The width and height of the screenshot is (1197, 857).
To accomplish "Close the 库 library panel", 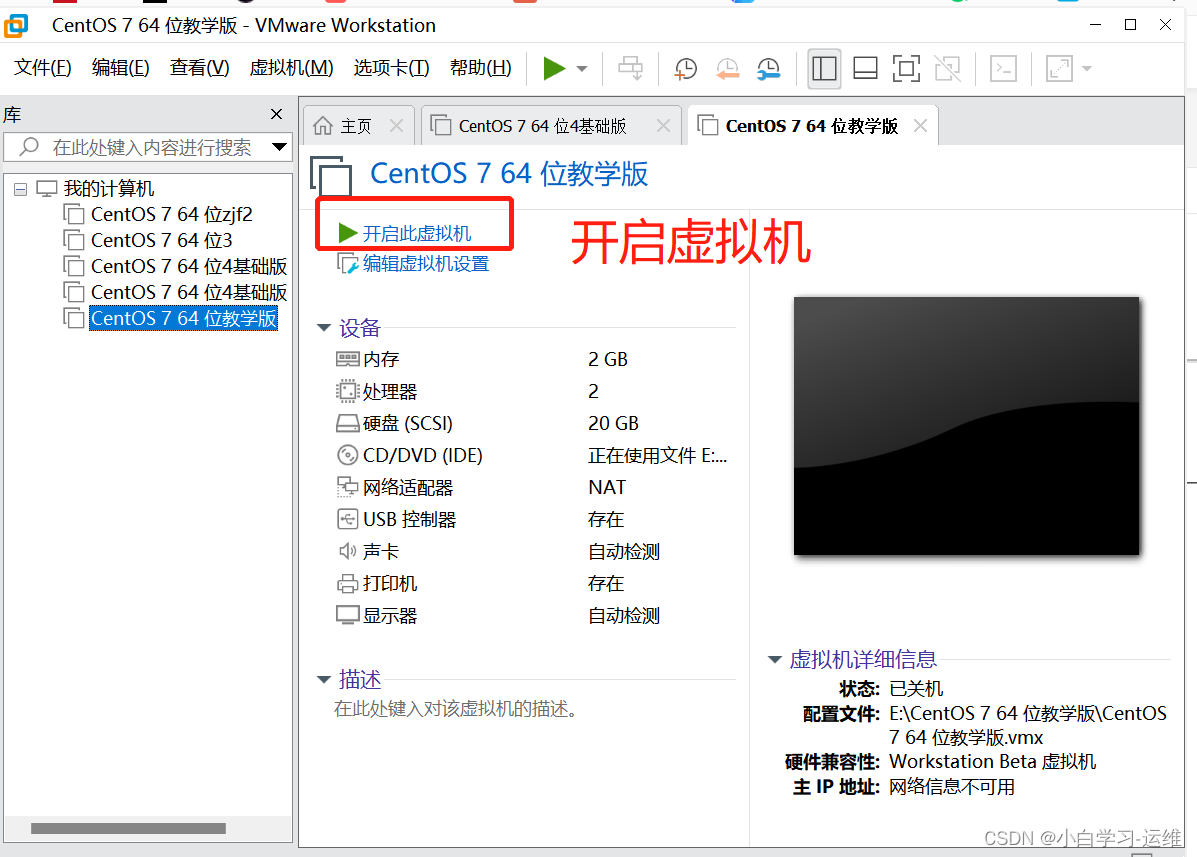I will point(276,114).
